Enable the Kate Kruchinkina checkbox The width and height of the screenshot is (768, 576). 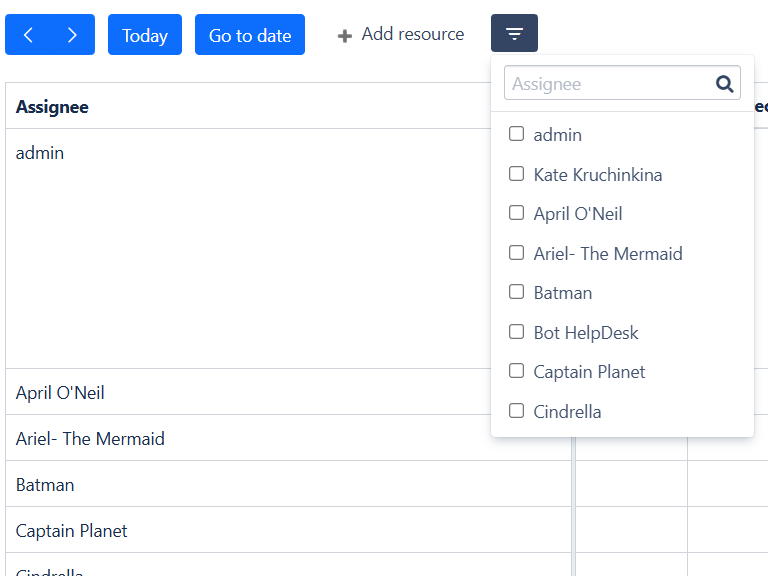click(x=517, y=174)
